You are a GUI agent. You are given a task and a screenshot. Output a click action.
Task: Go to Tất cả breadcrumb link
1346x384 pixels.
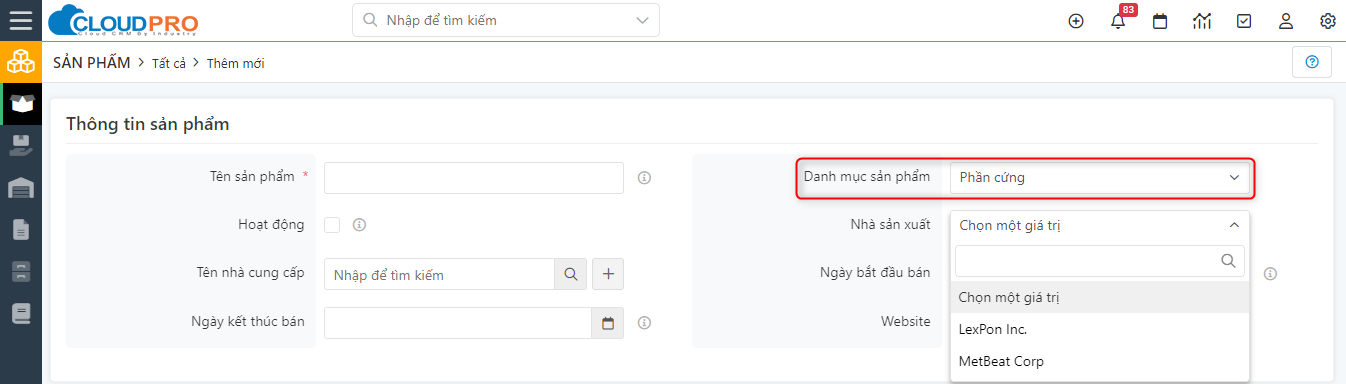169,63
